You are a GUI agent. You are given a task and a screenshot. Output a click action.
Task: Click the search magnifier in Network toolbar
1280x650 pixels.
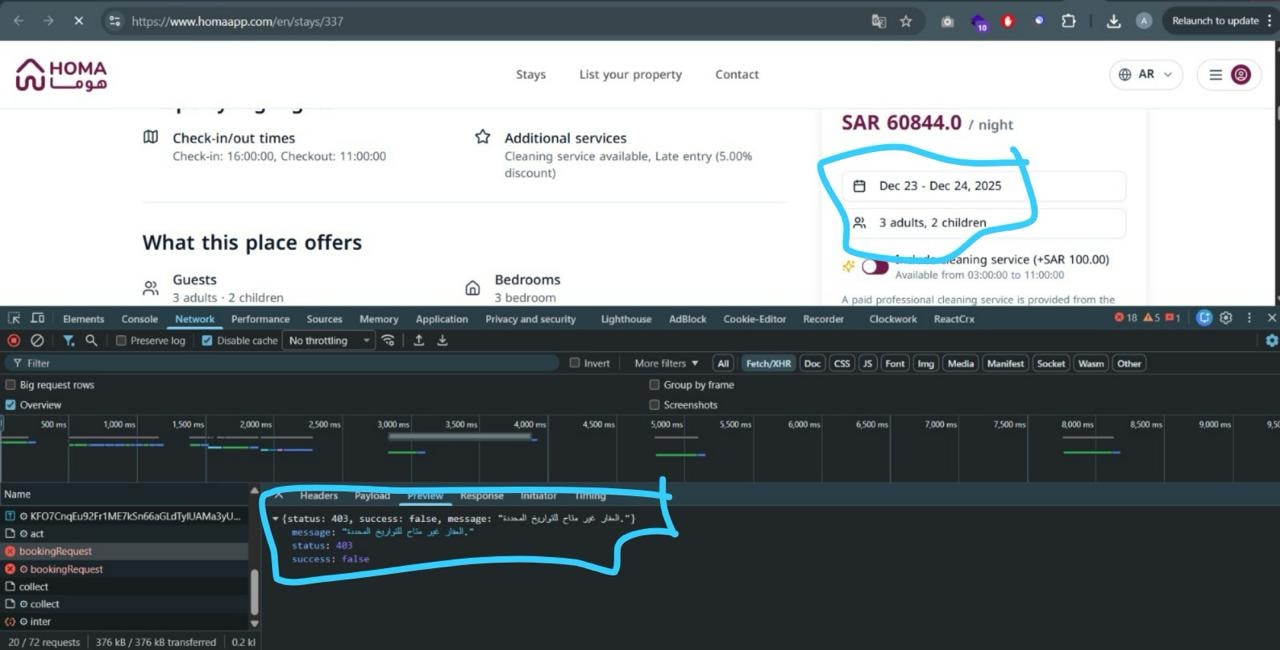[x=91, y=341]
